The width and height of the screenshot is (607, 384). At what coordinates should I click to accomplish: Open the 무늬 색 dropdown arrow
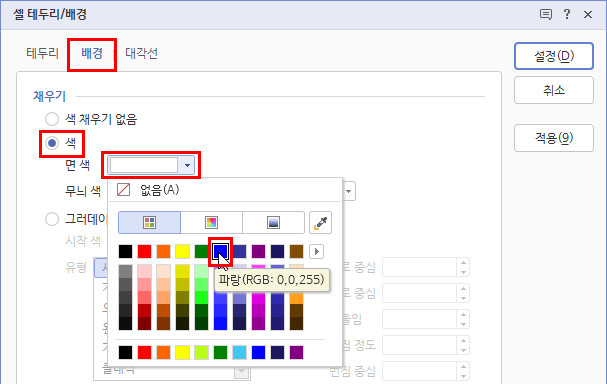click(x=349, y=191)
